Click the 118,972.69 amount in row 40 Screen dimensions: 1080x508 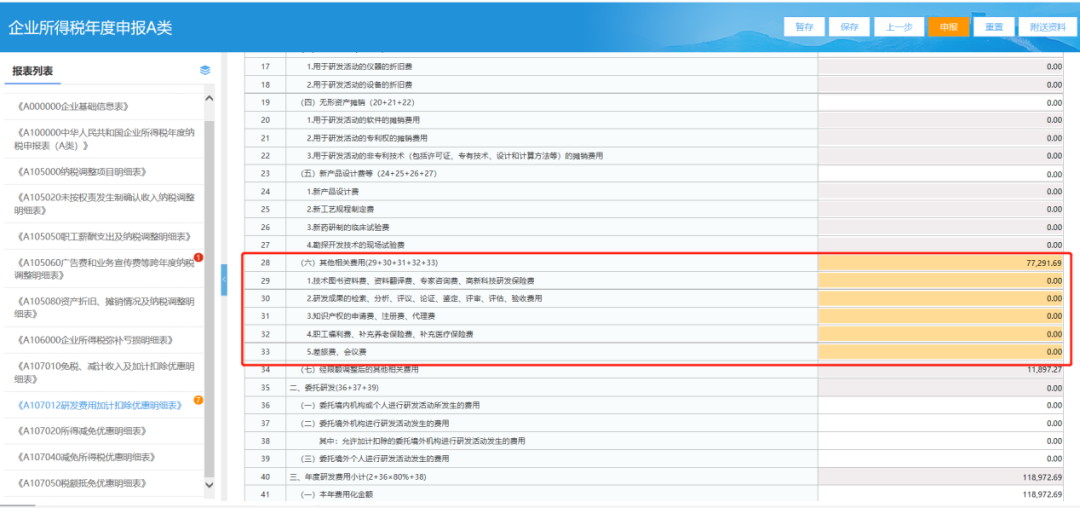click(x=1042, y=476)
